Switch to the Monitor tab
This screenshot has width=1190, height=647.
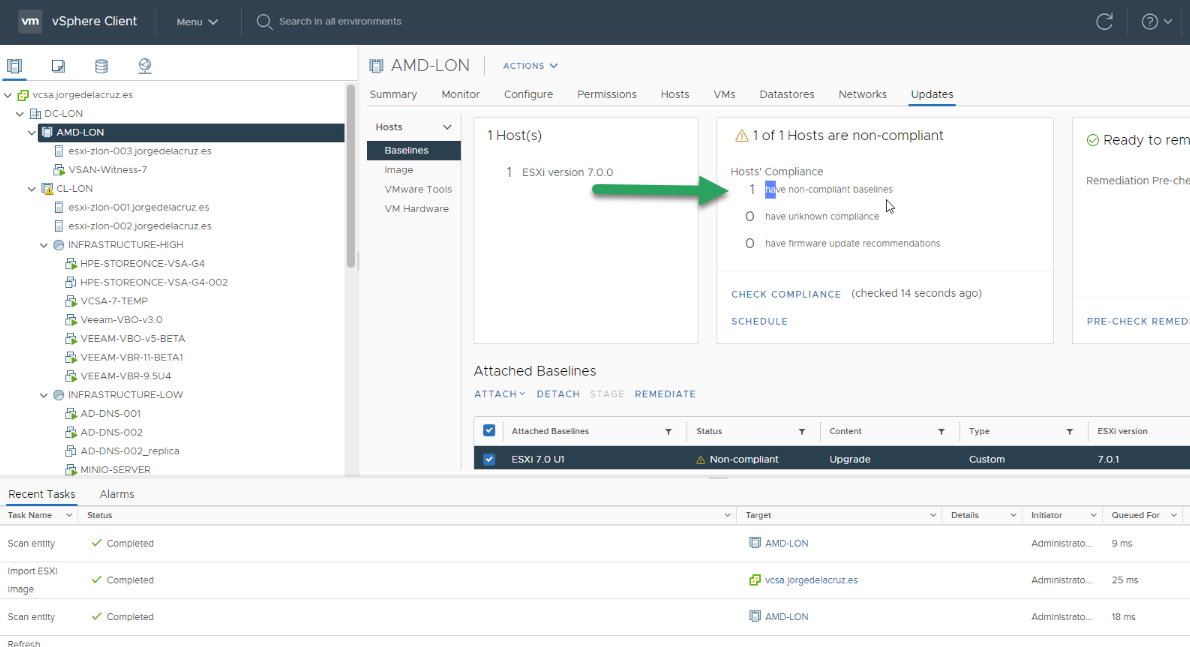click(x=461, y=95)
